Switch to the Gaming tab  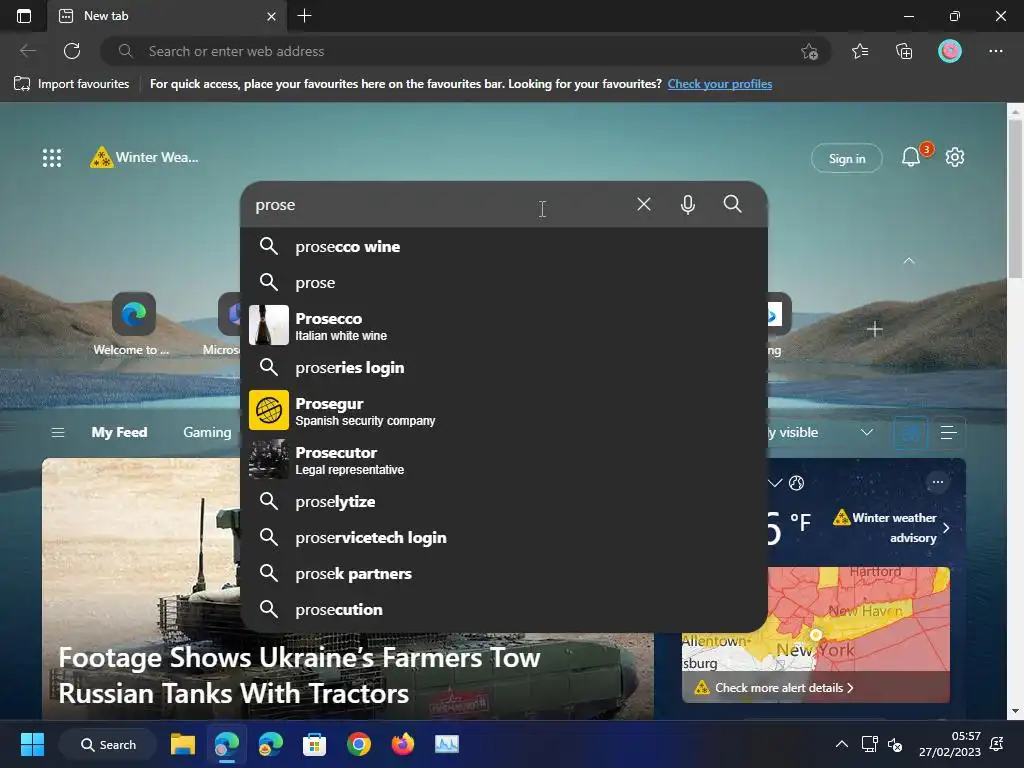pos(207,432)
